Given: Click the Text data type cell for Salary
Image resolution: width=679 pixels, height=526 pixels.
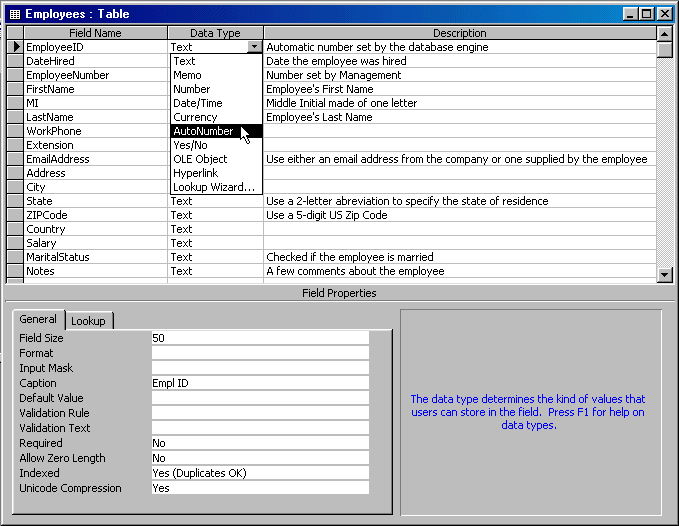Looking at the screenshot, I should 216,243.
